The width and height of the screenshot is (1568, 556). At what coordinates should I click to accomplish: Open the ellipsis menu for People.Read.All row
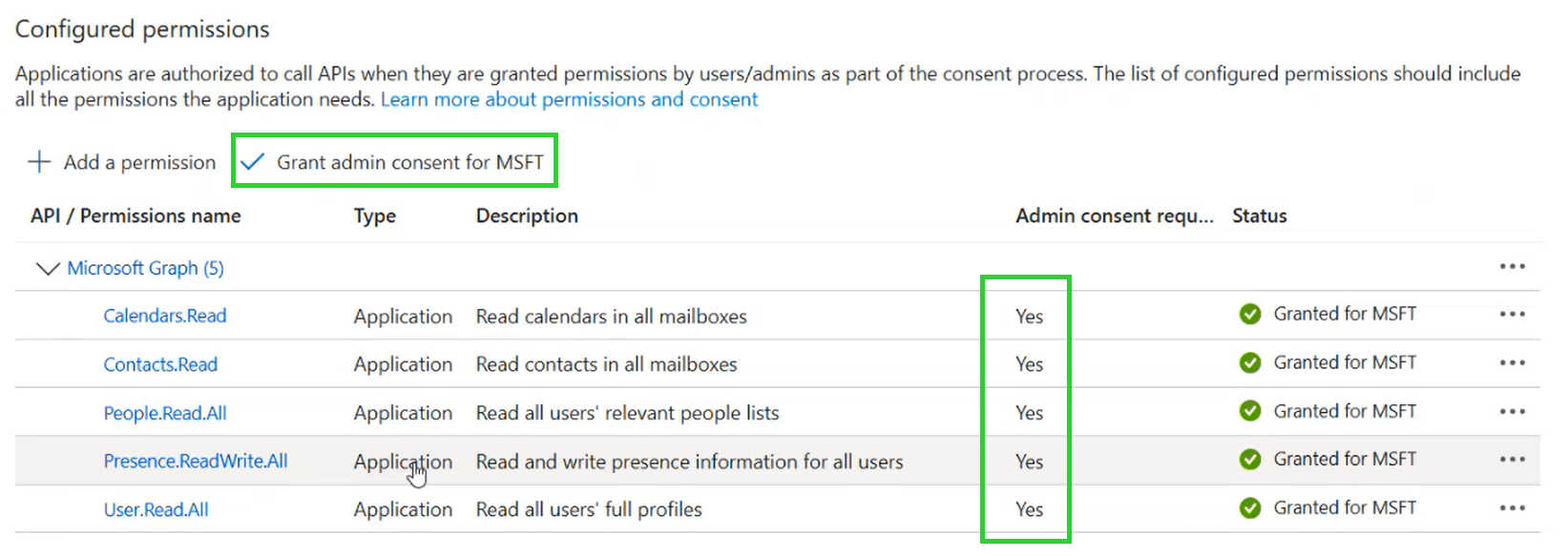point(1512,412)
